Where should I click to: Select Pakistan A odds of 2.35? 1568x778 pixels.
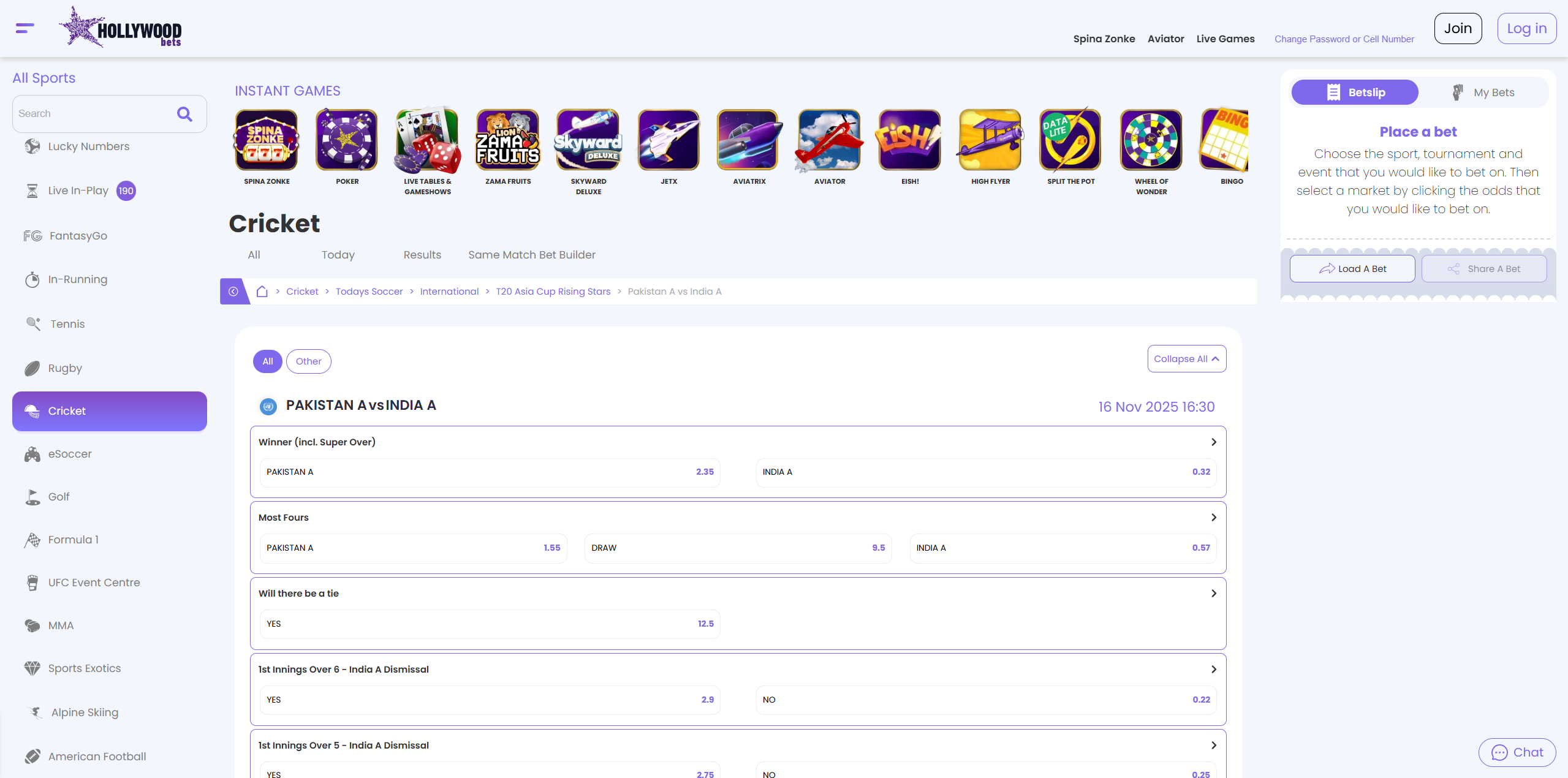coord(488,472)
